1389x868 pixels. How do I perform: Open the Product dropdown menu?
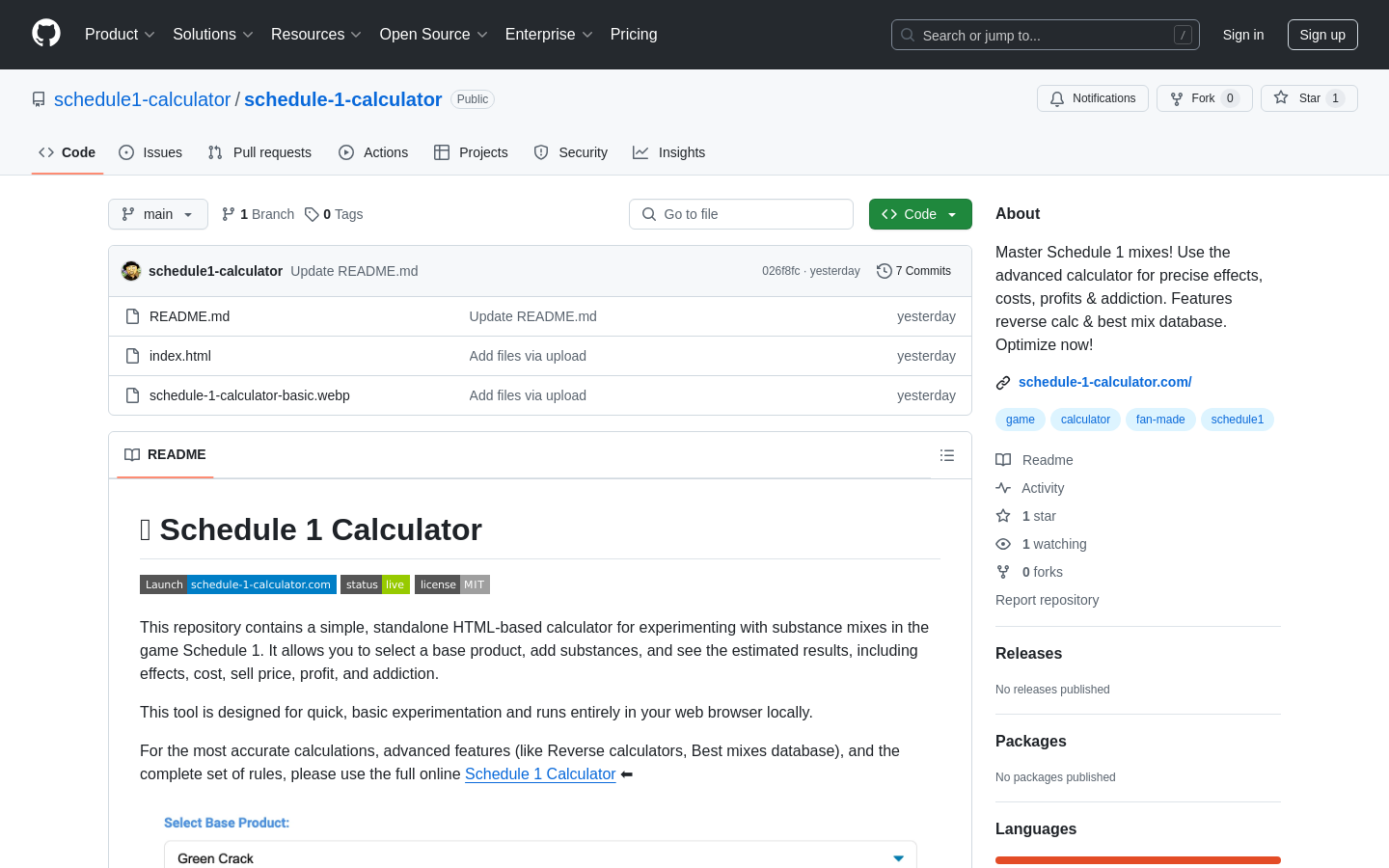click(x=120, y=35)
